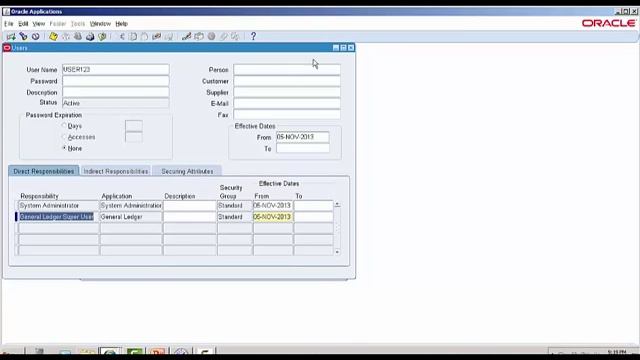Image resolution: width=640 pixels, height=360 pixels.
Task: Select the General Ledger Super User cell
Action: coord(58,217)
